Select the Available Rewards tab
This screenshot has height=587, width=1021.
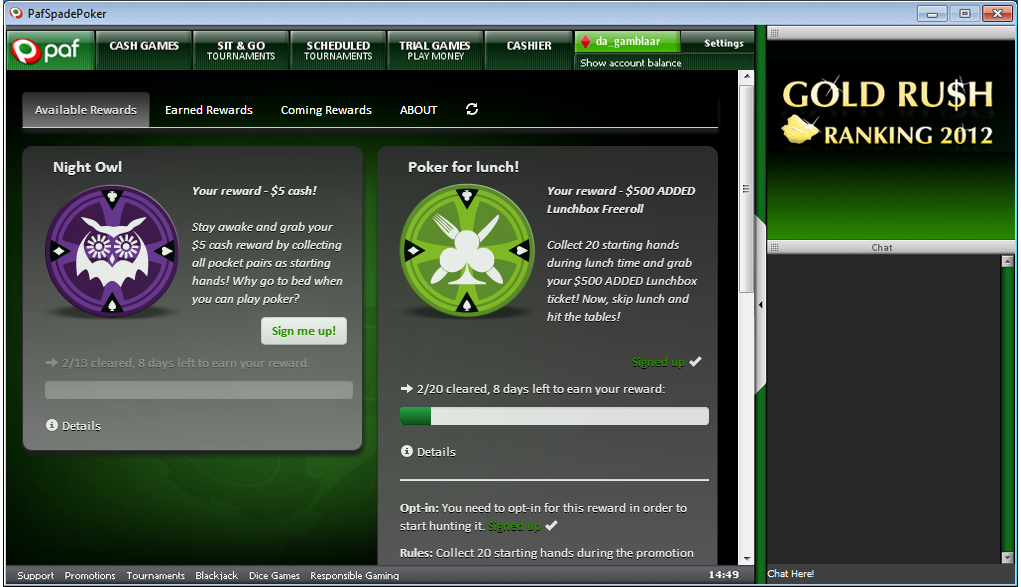click(86, 109)
